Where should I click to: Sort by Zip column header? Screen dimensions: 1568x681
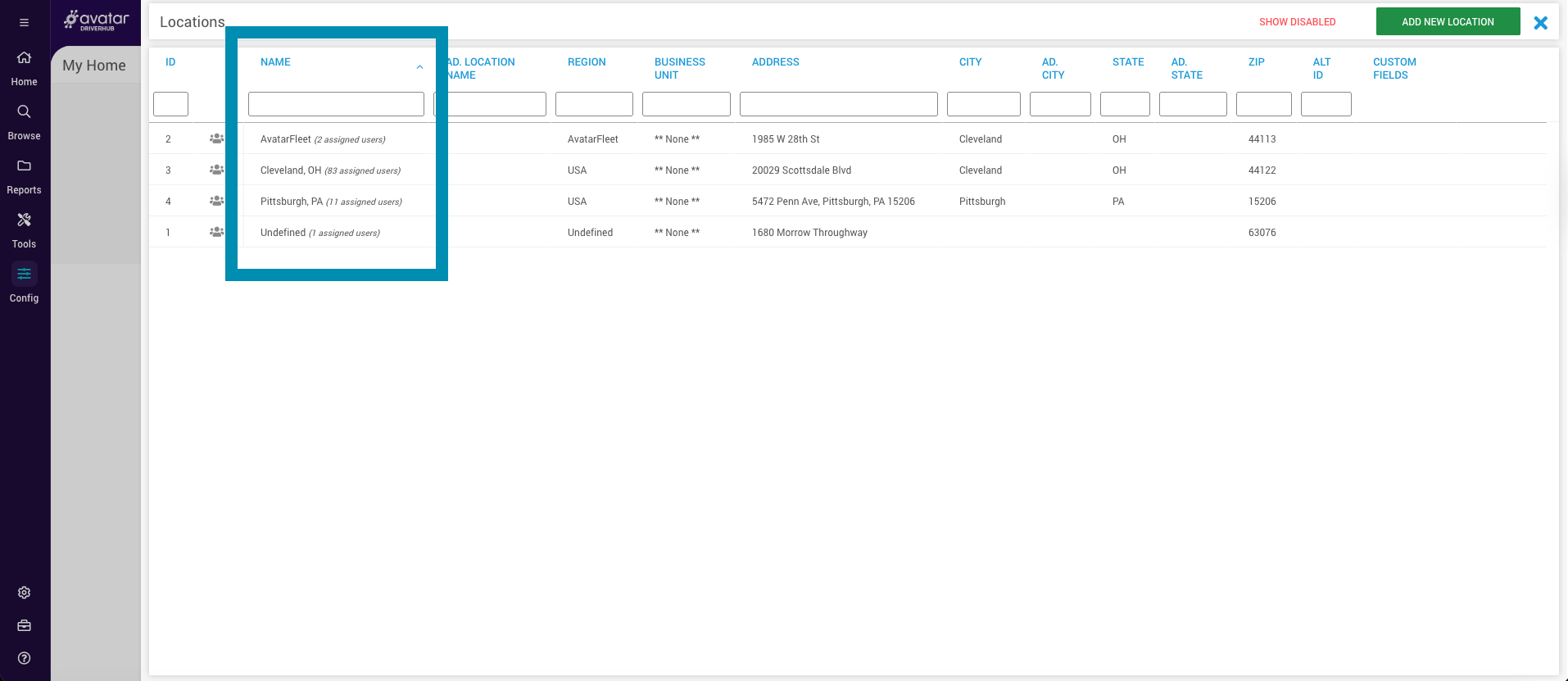(1256, 62)
